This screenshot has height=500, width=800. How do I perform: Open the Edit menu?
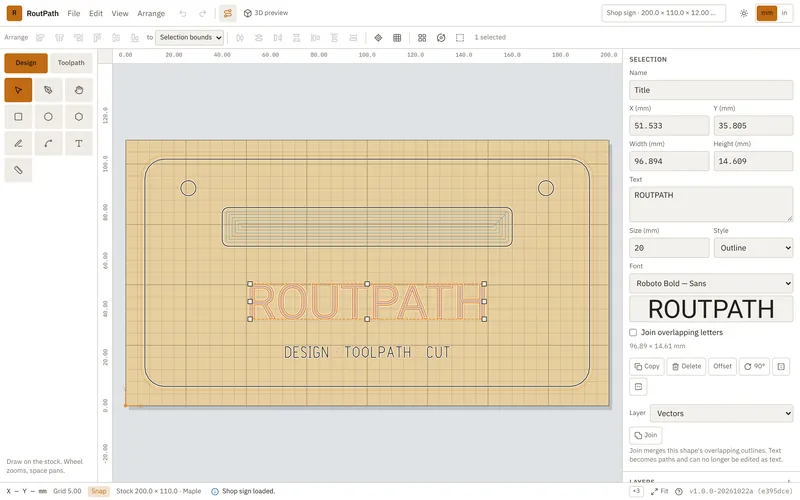coord(95,13)
